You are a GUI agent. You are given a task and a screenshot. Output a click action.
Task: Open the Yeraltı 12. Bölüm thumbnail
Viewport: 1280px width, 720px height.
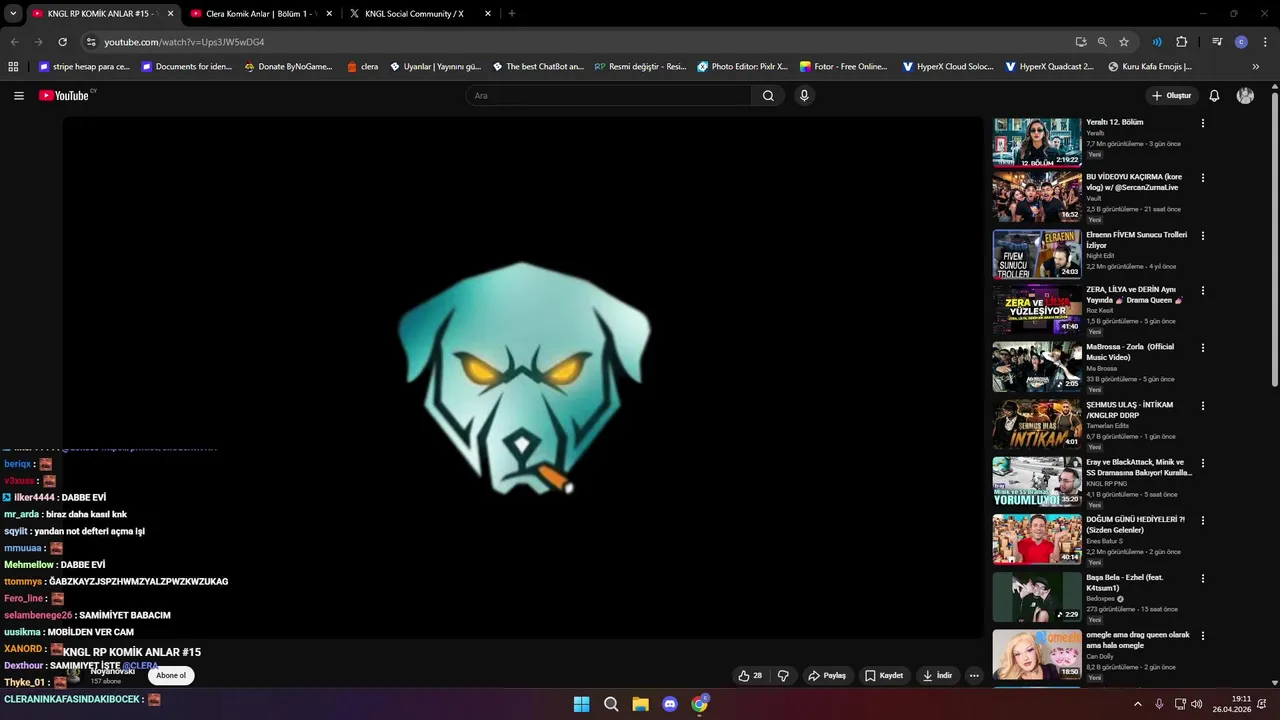(x=1037, y=142)
